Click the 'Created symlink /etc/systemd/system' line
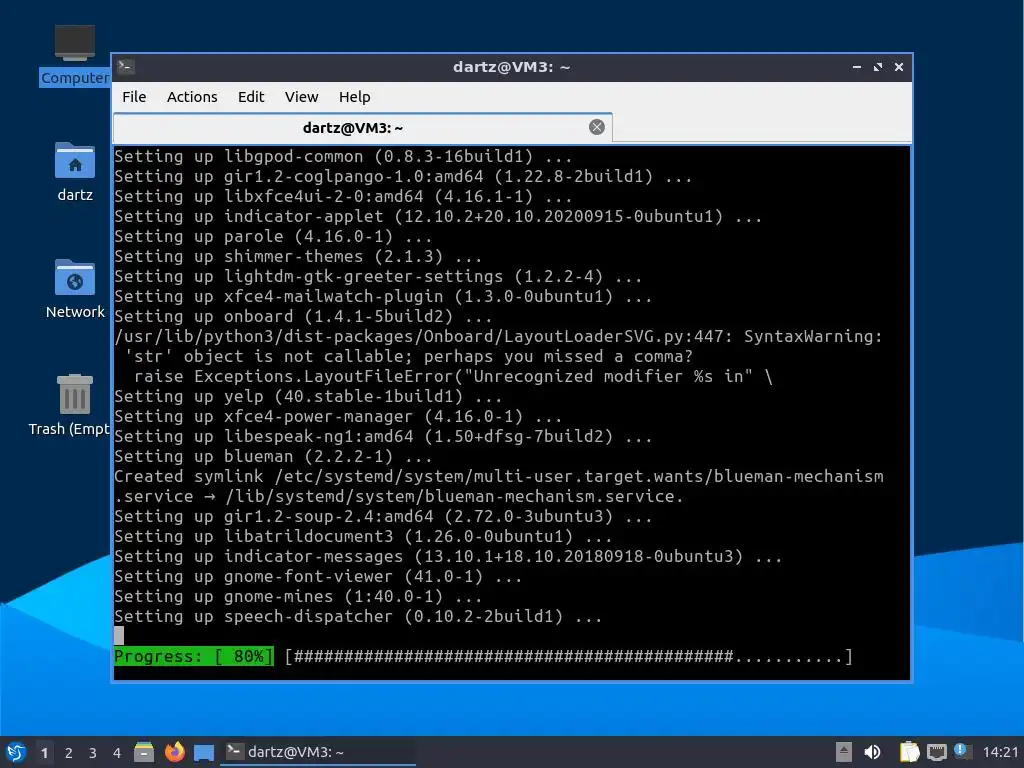Screen dimensions: 1024x768 tap(499, 477)
